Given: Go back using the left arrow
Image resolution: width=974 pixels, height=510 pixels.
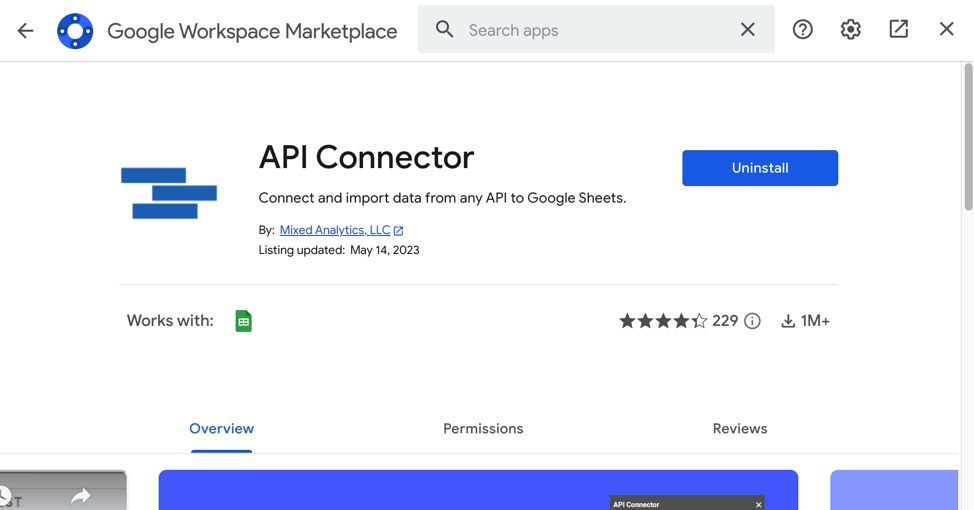Looking at the screenshot, I should tap(25, 30).
